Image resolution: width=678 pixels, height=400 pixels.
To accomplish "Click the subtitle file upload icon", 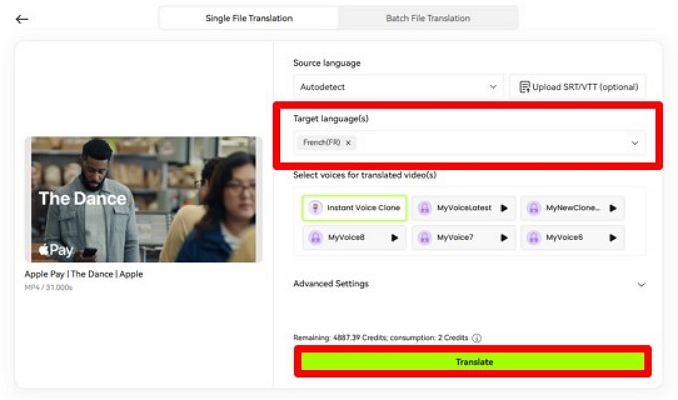I will coord(524,87).
